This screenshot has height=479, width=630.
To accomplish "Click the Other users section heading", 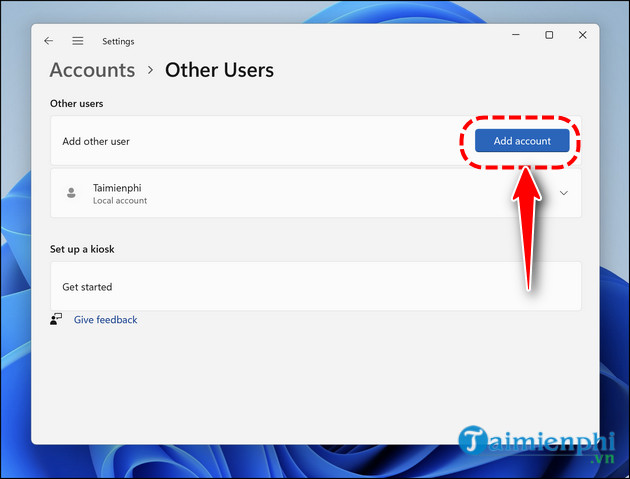I will [x=76, y=104].
